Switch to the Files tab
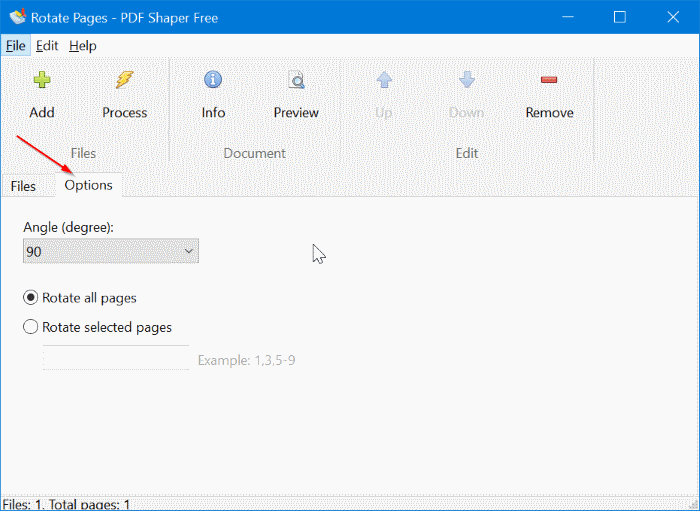 (23, 186)
